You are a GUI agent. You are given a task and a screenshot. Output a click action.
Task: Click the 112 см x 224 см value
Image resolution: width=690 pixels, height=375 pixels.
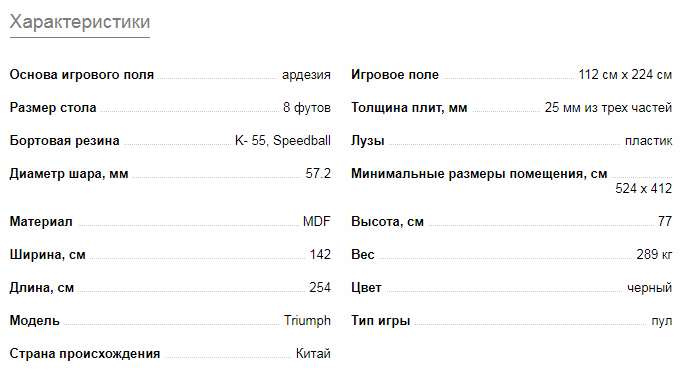point(625,75)
